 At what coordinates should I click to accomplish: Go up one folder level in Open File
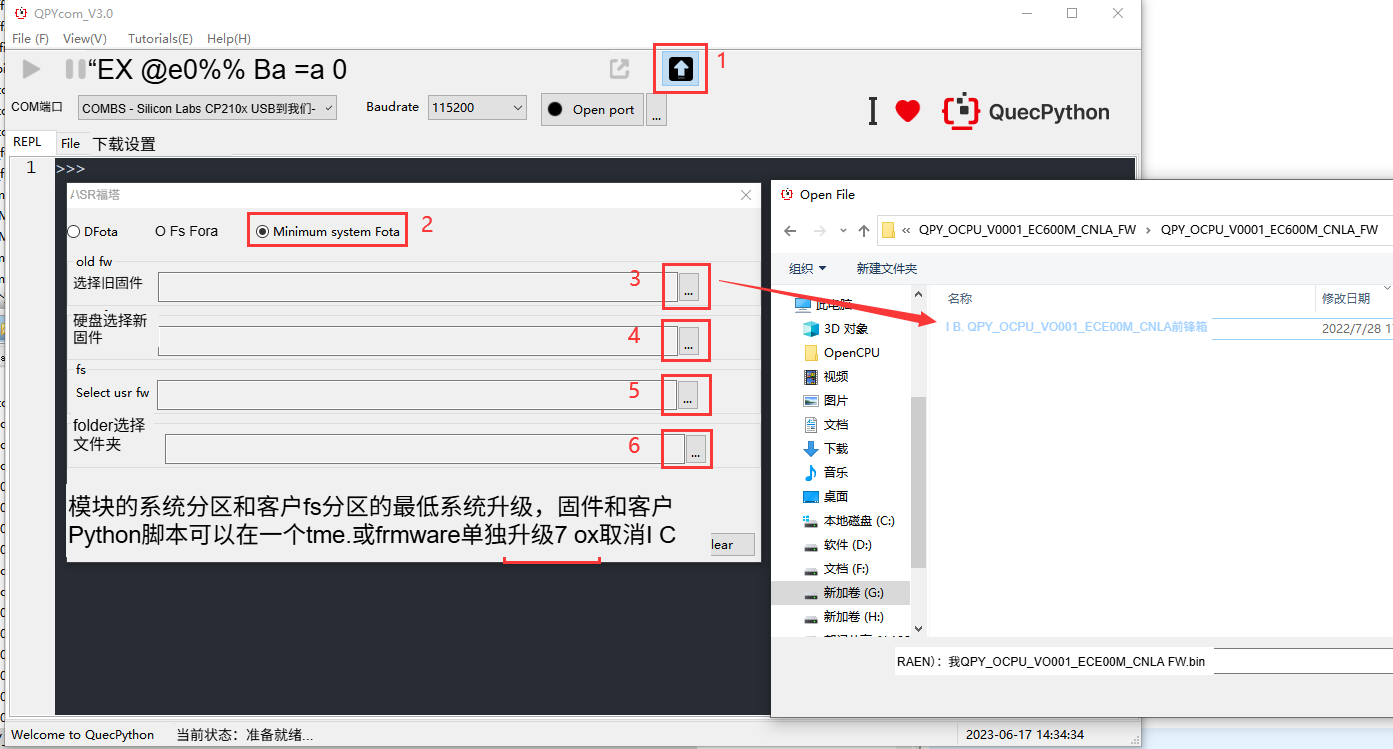(864, 230)
